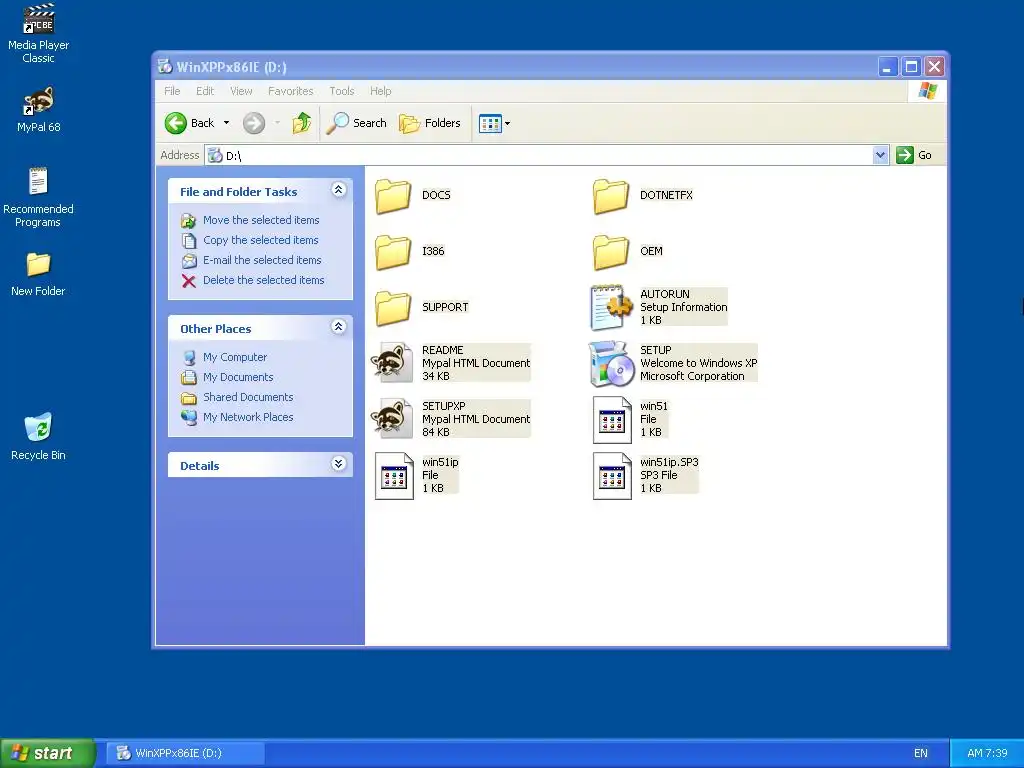1024x768 pixels.
Task: Click the My Computer icon in Other Places
Action: coord(189,357)
